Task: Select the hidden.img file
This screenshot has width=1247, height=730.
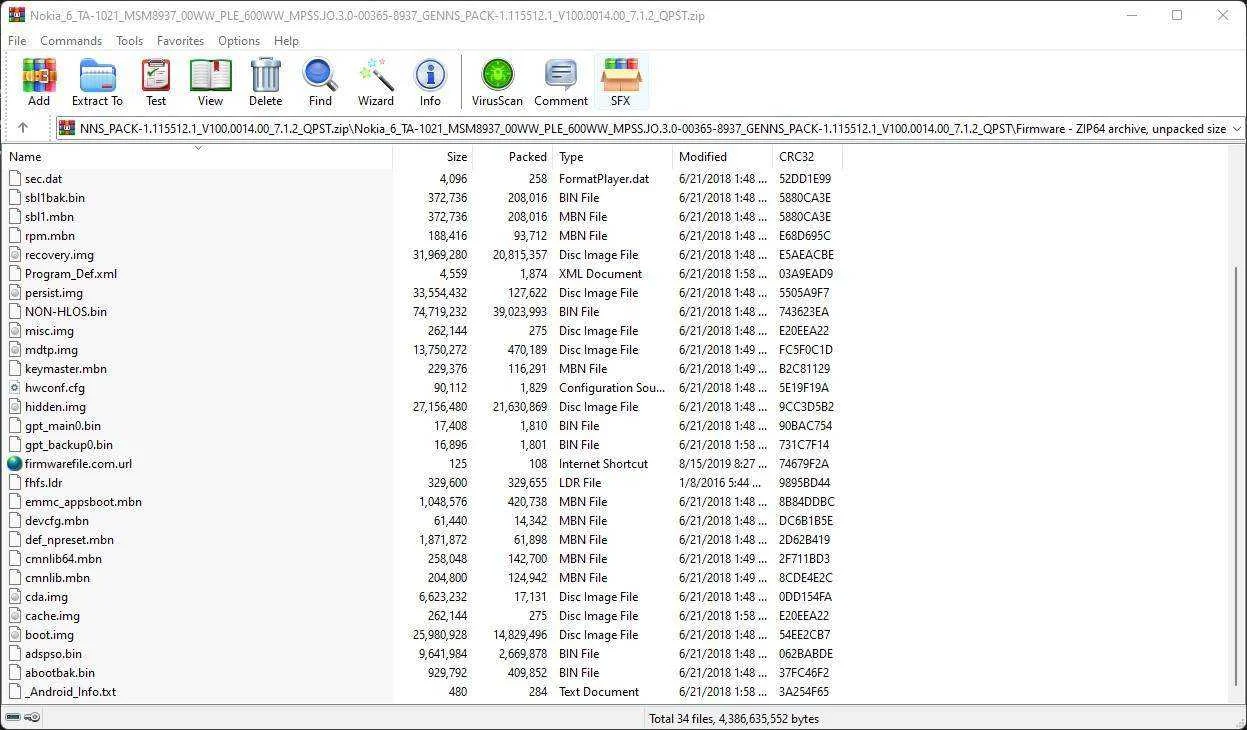Action: click(55, 407)
